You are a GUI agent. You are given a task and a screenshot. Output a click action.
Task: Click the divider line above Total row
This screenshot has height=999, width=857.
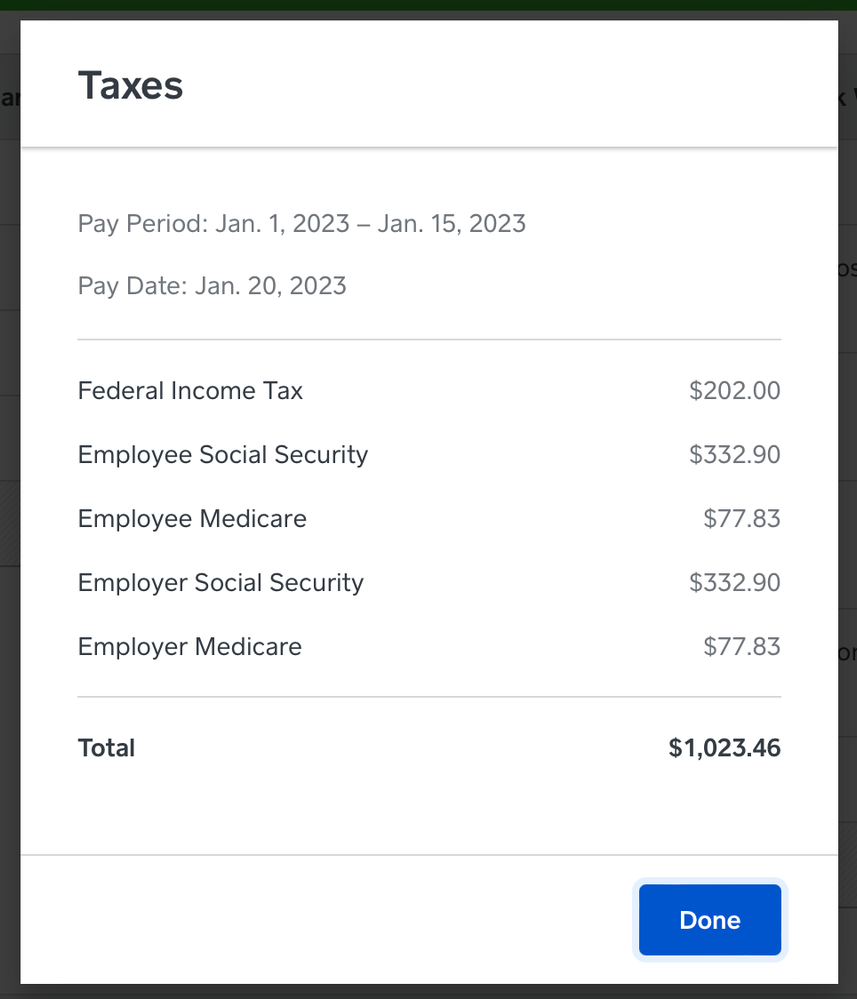[x=428, y=697]
